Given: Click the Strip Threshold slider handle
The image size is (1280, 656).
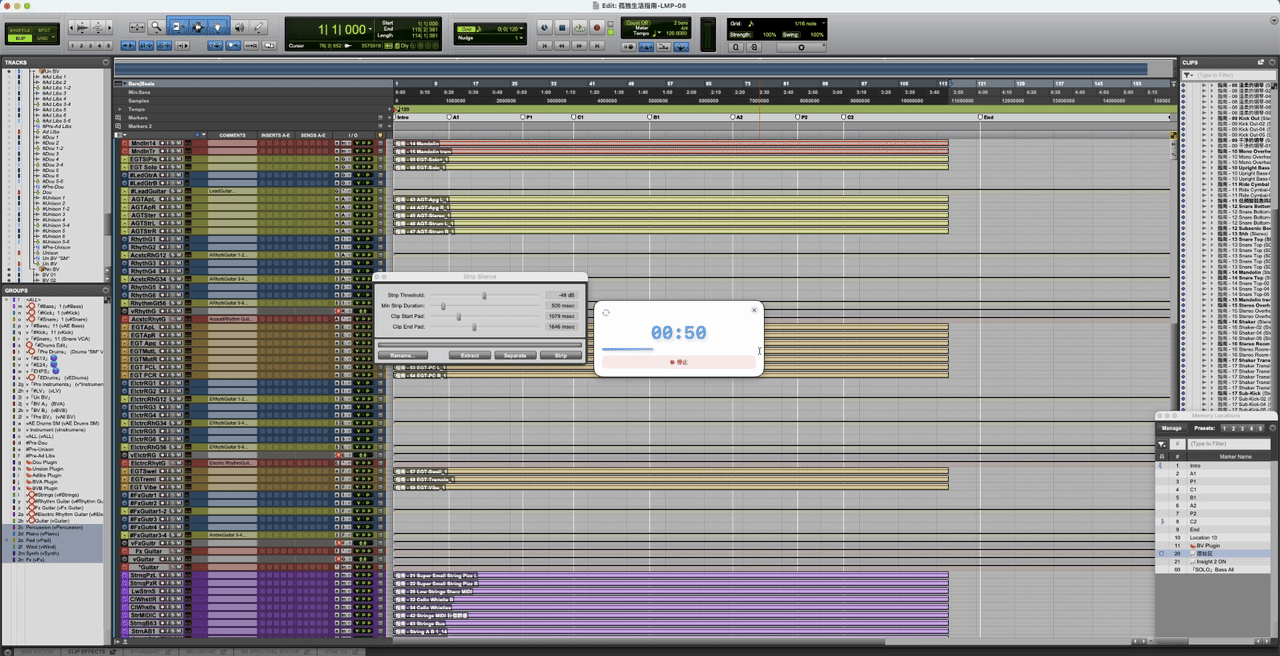Looking at the screenshot, I should pos(484,296).
